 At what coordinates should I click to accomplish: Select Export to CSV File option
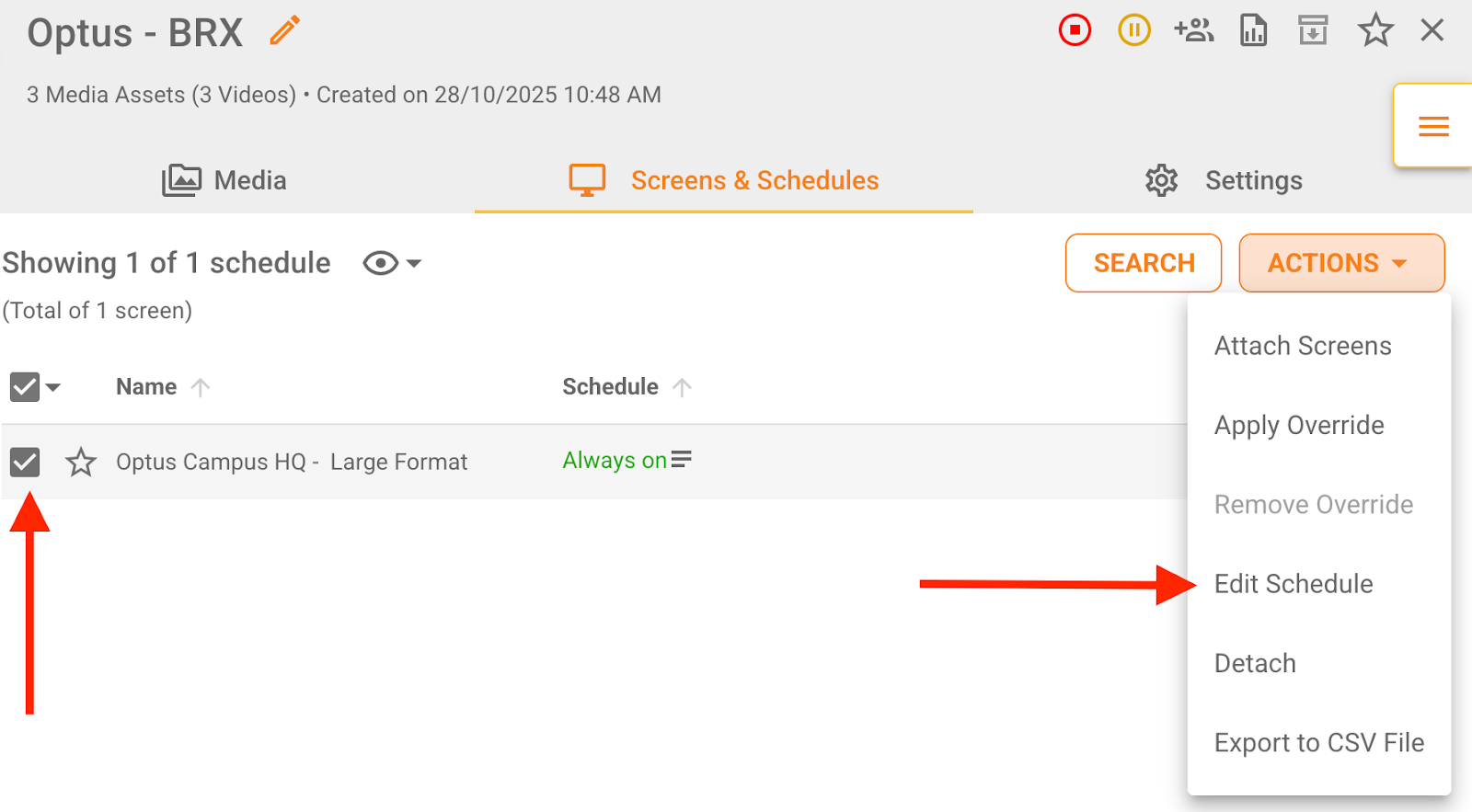1318,742
